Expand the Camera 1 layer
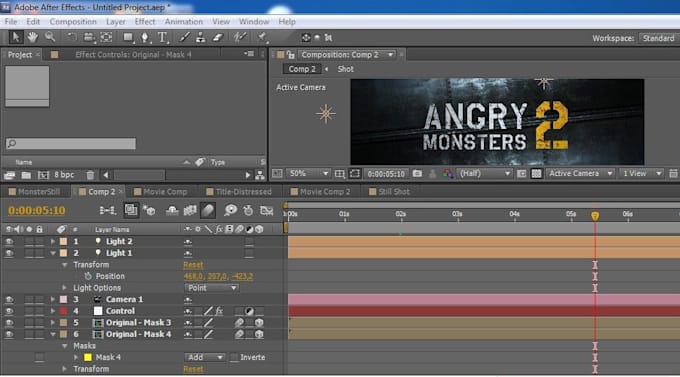This screenshot has width=680, height=377. click(53, 300)
